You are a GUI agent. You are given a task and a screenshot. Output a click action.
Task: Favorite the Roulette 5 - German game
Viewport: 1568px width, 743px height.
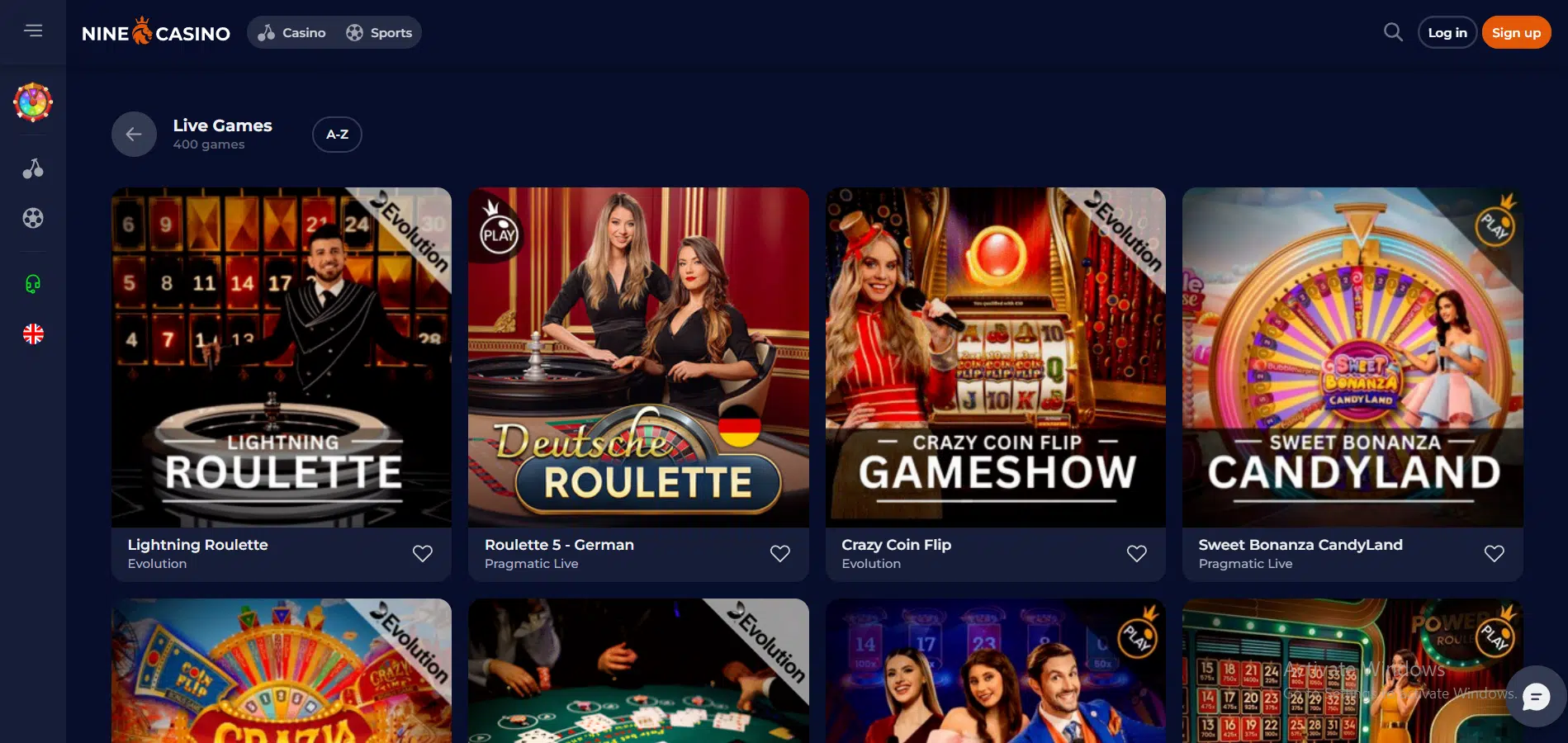coord(780,553)
